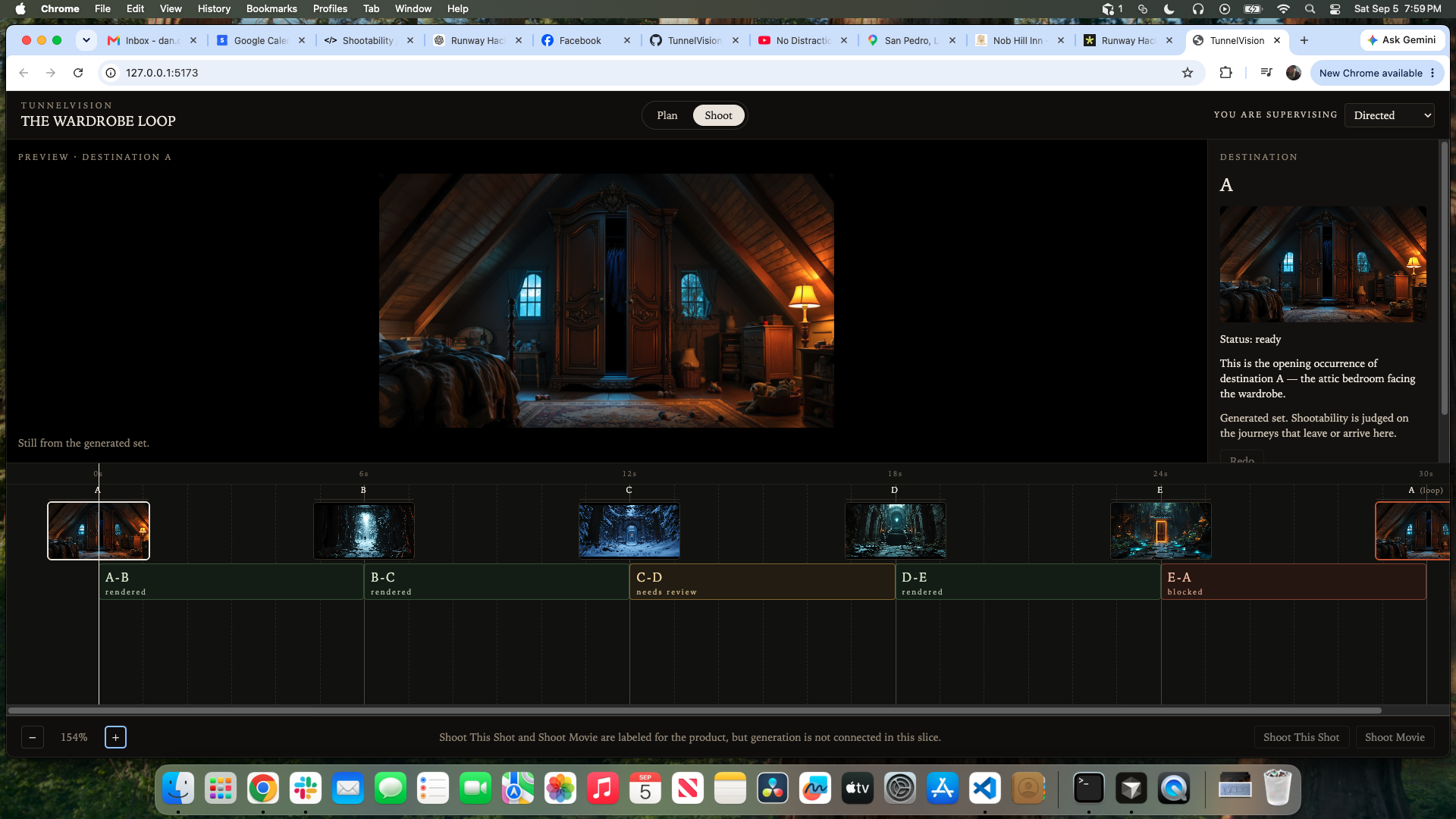This screenshot has width=1456, height=819.
Task: Select the D-E rendered journey clip
Action: pyautogui.click(x=1028, y=582)
